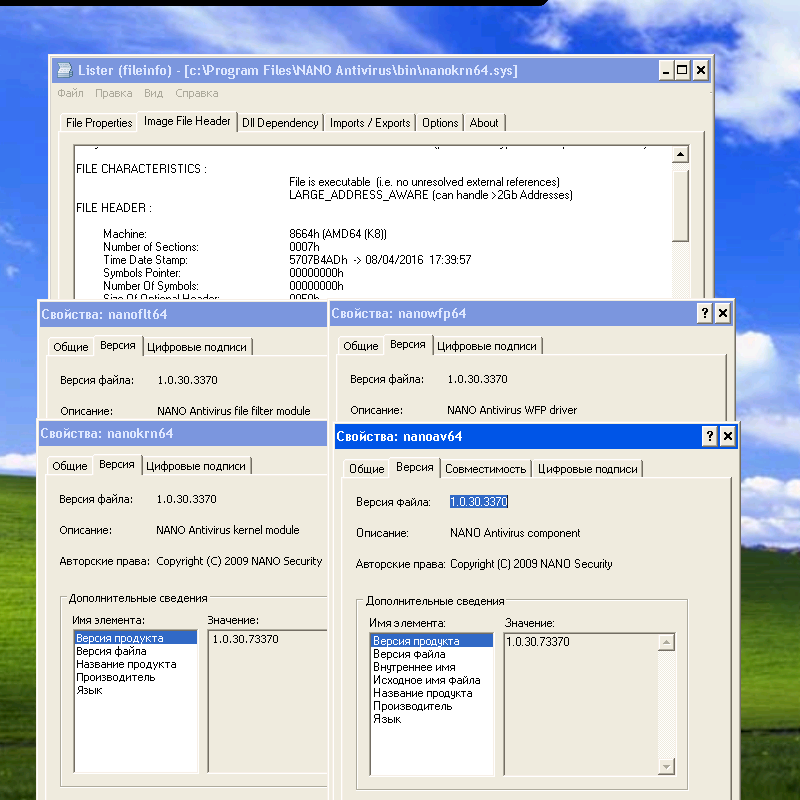Viewport: 800px width, 800px height.
Task: Switch to the Dll Dependency tab
Action: coord(281,123)
